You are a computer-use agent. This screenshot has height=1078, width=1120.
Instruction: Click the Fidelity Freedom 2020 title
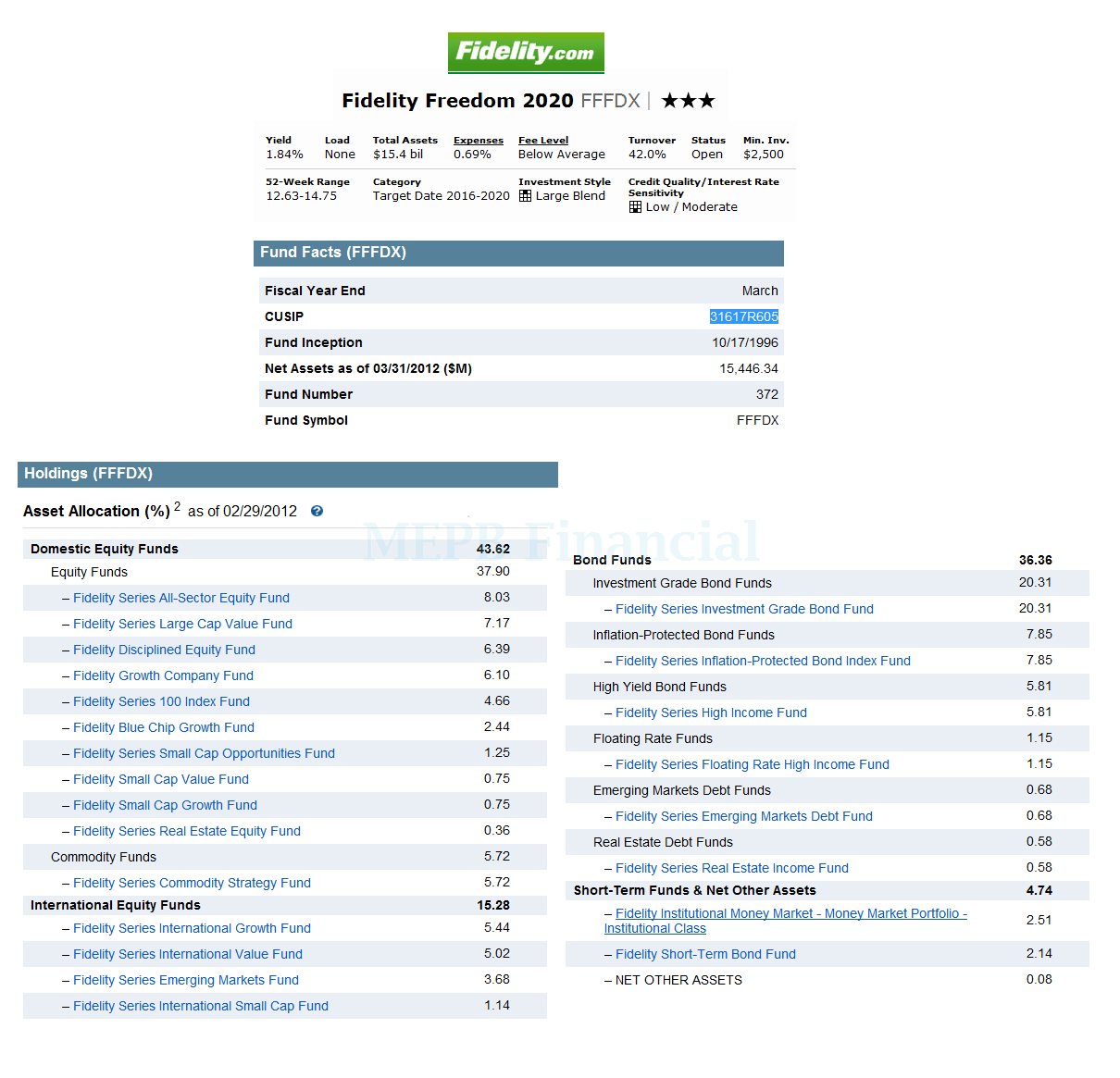tap(457, 100)
